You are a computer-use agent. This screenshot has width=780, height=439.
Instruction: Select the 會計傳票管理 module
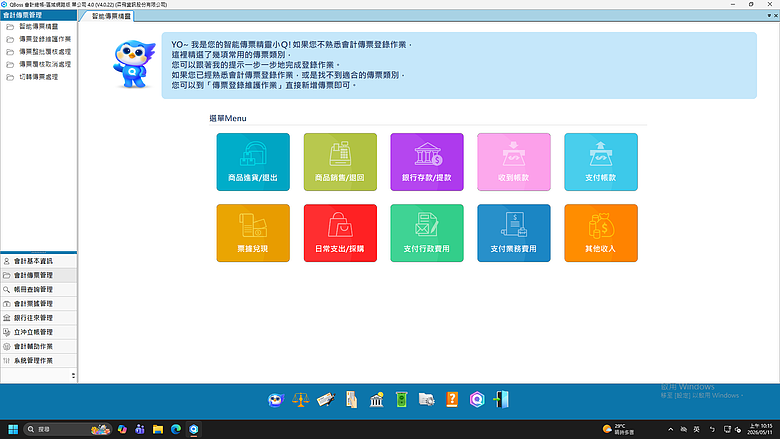39,275
